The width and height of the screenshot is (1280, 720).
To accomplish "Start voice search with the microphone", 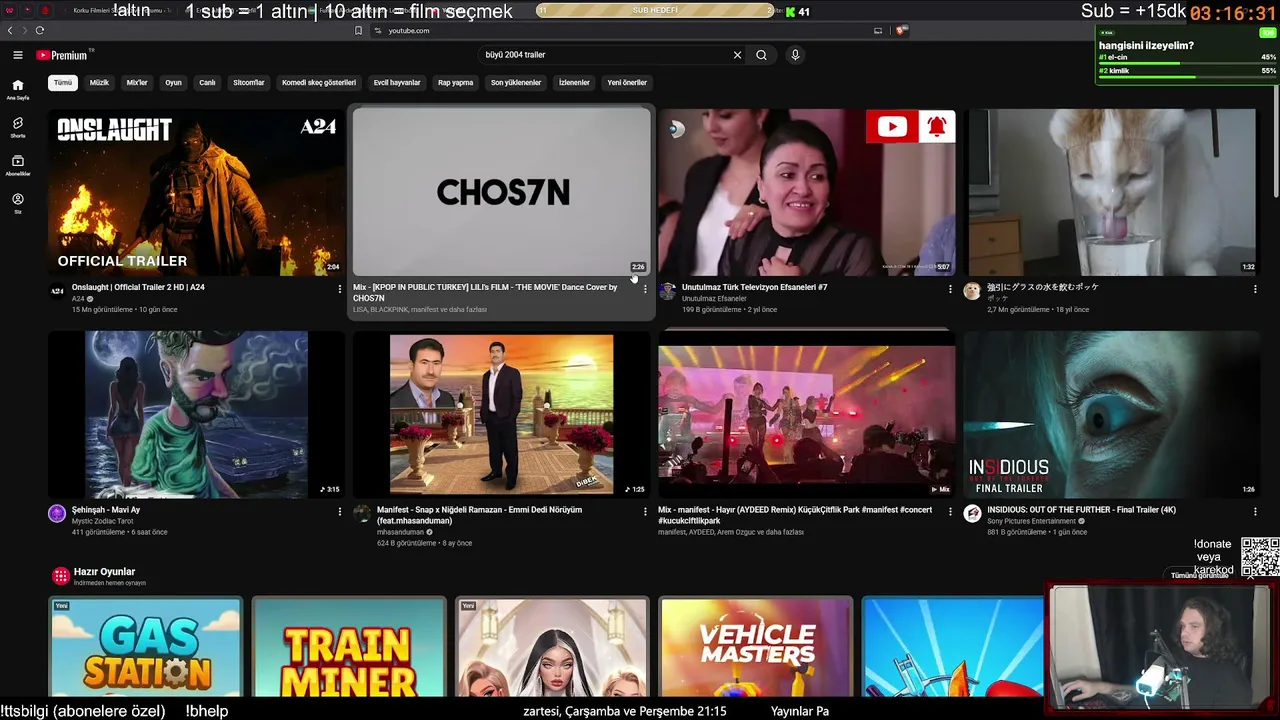I will (795, 55).
